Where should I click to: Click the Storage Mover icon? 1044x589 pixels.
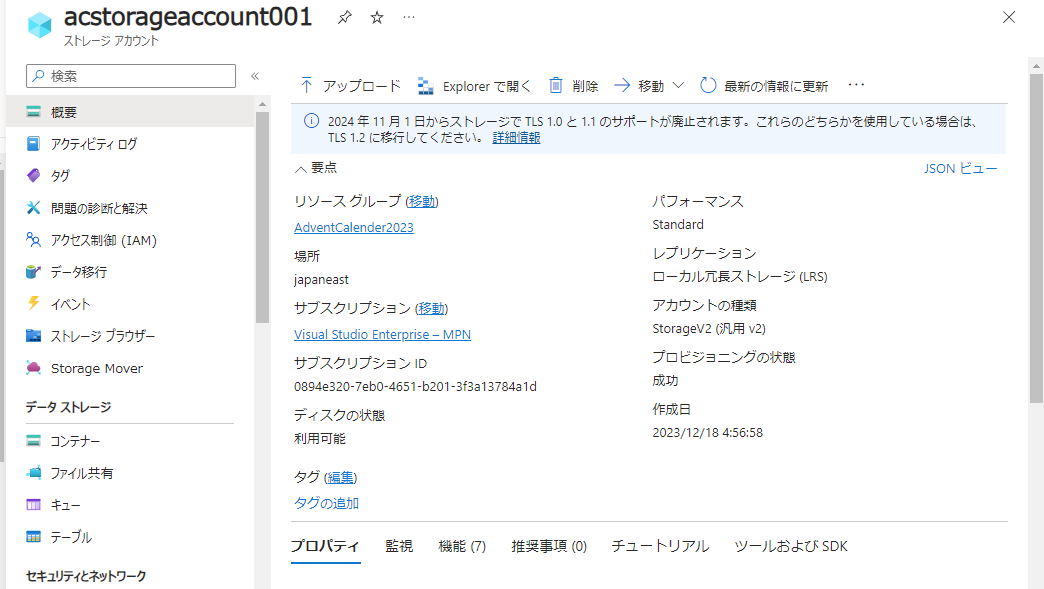(33, 368)
